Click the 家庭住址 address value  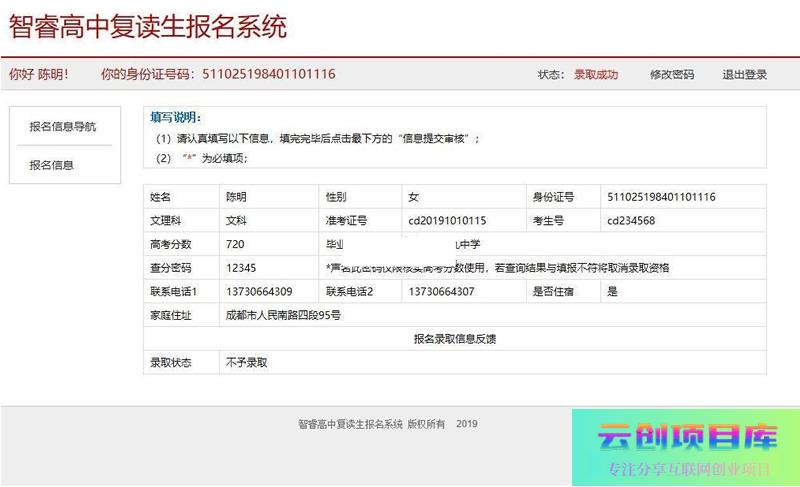coord(283,315)
